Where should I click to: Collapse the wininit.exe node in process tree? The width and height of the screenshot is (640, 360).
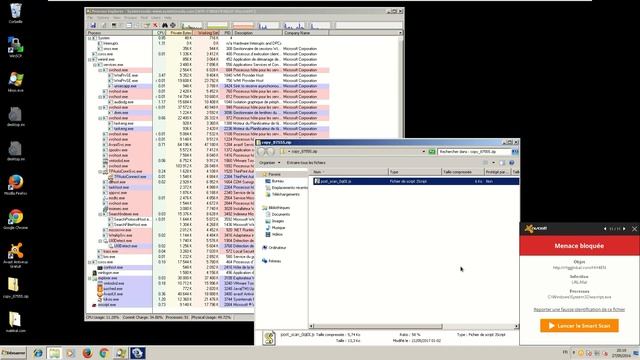click(90, 59)
